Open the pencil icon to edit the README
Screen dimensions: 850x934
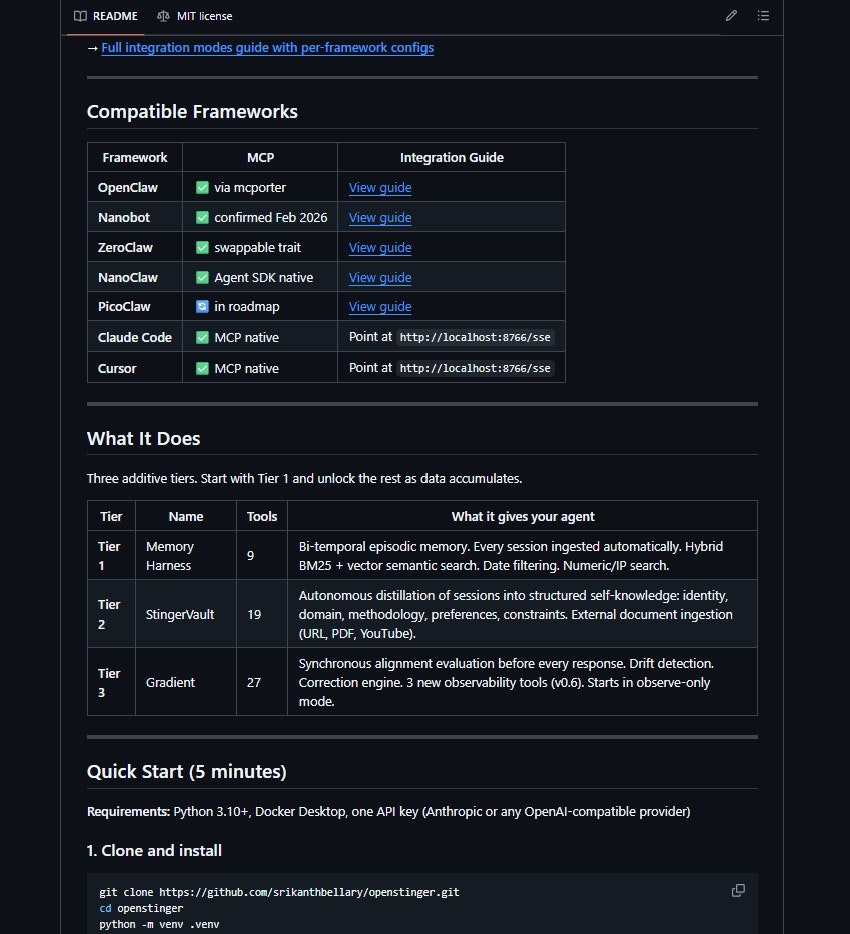coord(731,16)
